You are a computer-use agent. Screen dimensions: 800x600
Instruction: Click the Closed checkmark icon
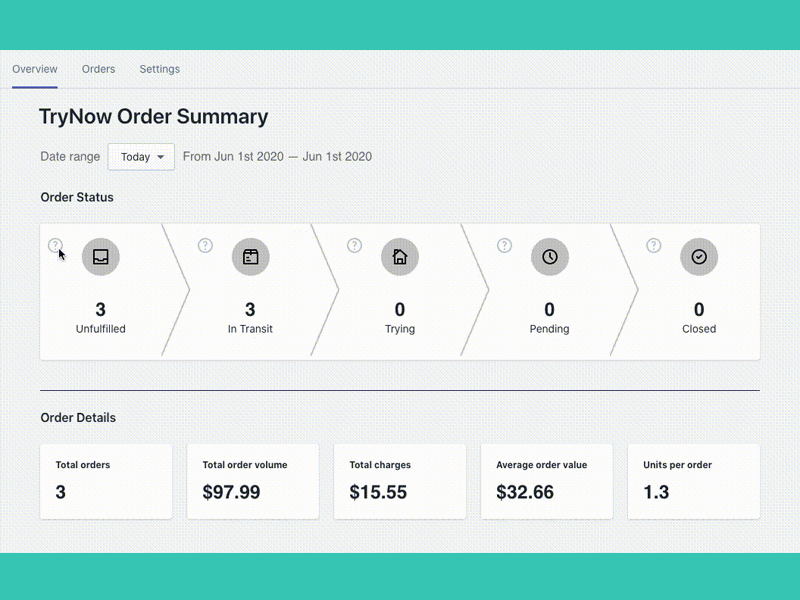699,256
